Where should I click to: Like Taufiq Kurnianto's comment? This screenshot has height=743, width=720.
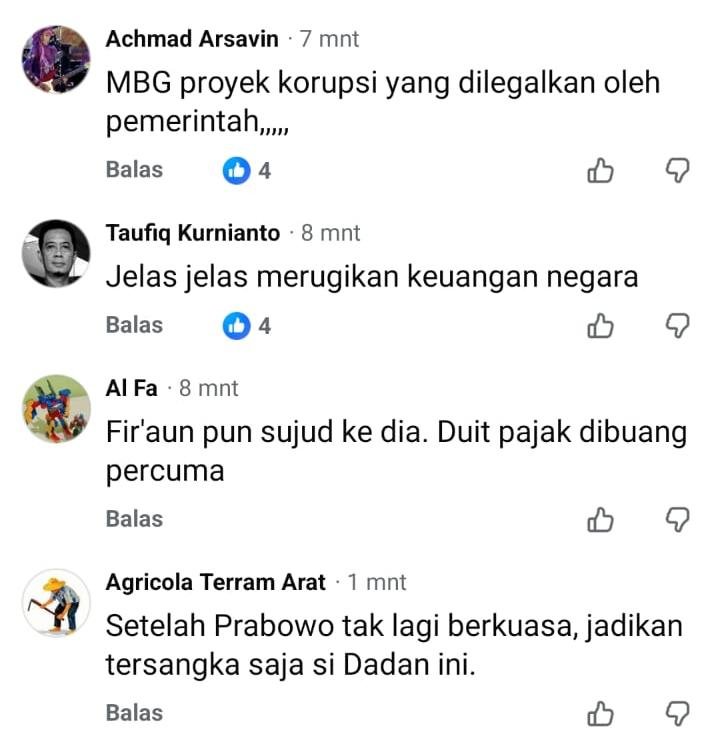pos(600,326)
